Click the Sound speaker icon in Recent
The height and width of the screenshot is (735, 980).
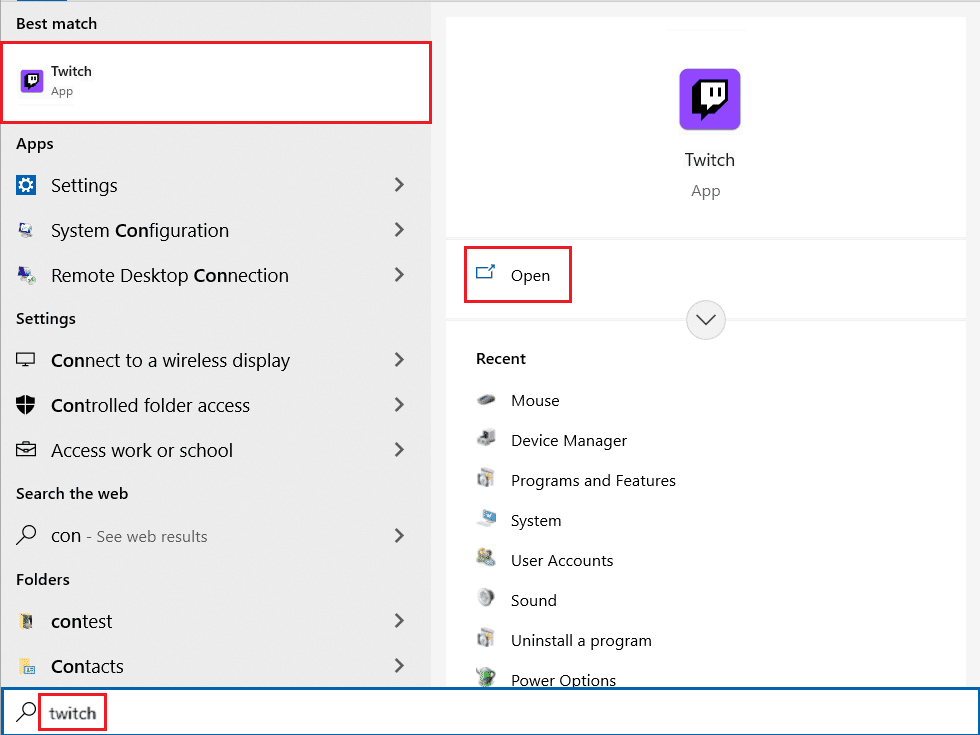click(486, 598)
